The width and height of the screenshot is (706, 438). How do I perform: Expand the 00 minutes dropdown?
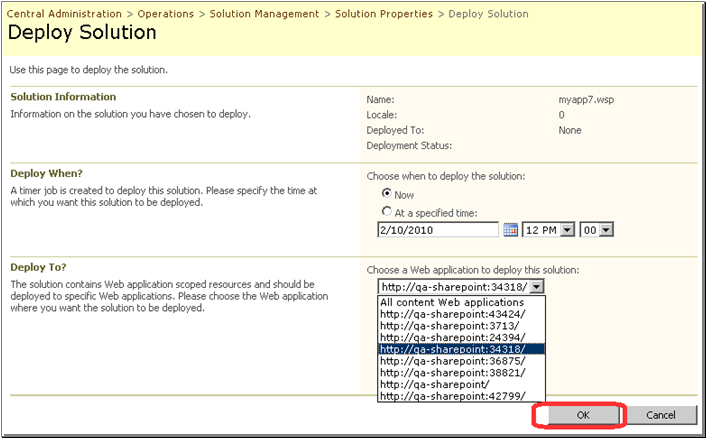tap(606, 230)
